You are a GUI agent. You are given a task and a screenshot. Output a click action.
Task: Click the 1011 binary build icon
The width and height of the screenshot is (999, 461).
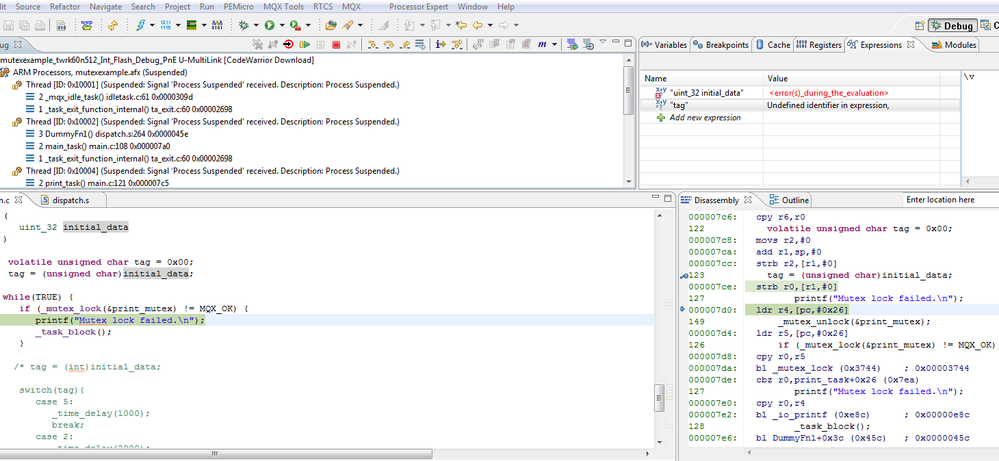166,25
